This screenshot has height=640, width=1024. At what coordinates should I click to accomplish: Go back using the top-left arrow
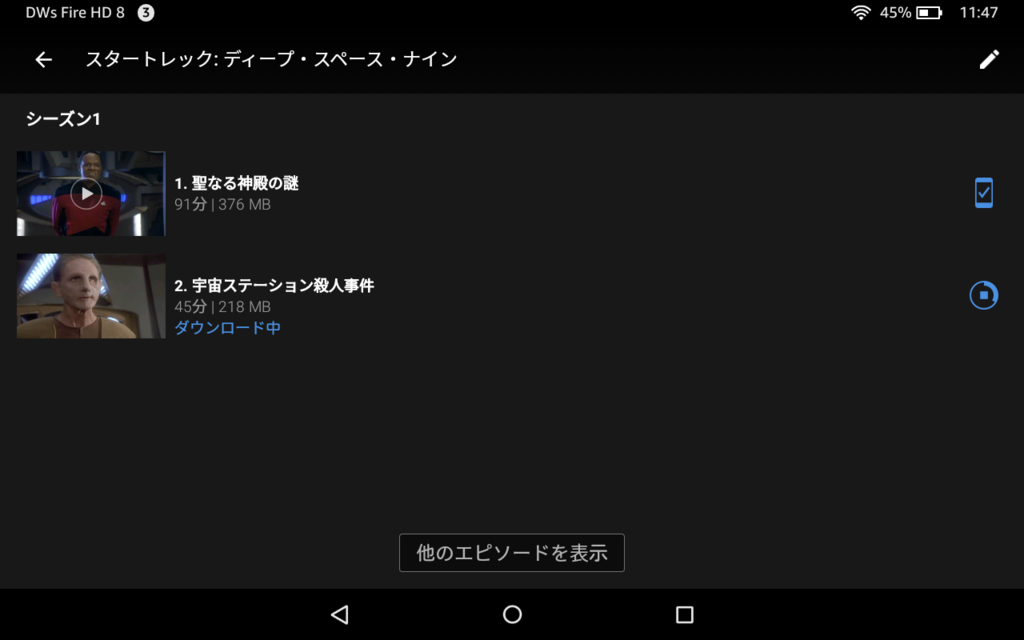click(44, 59)
